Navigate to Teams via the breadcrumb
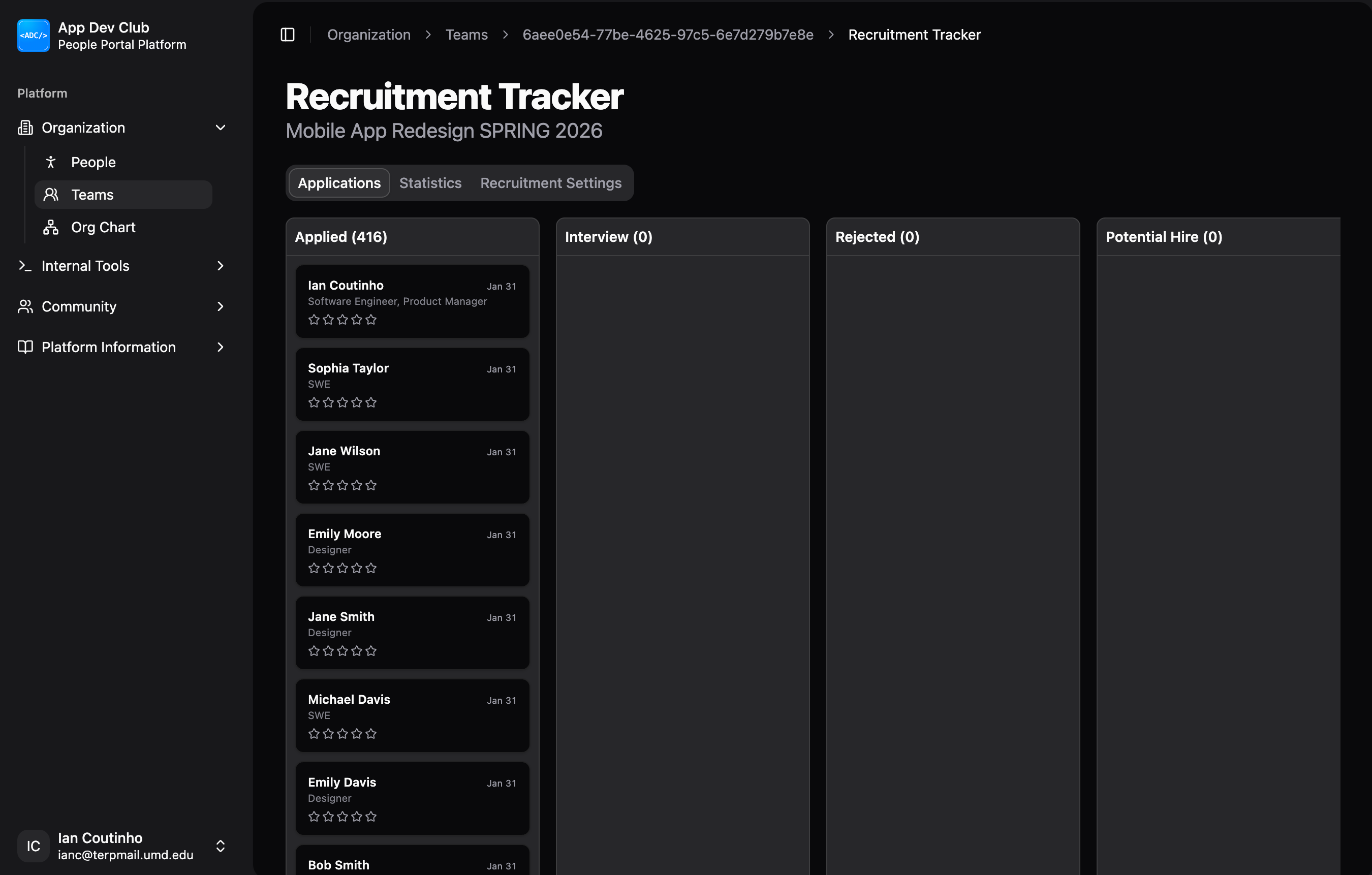 coord(466,35)
